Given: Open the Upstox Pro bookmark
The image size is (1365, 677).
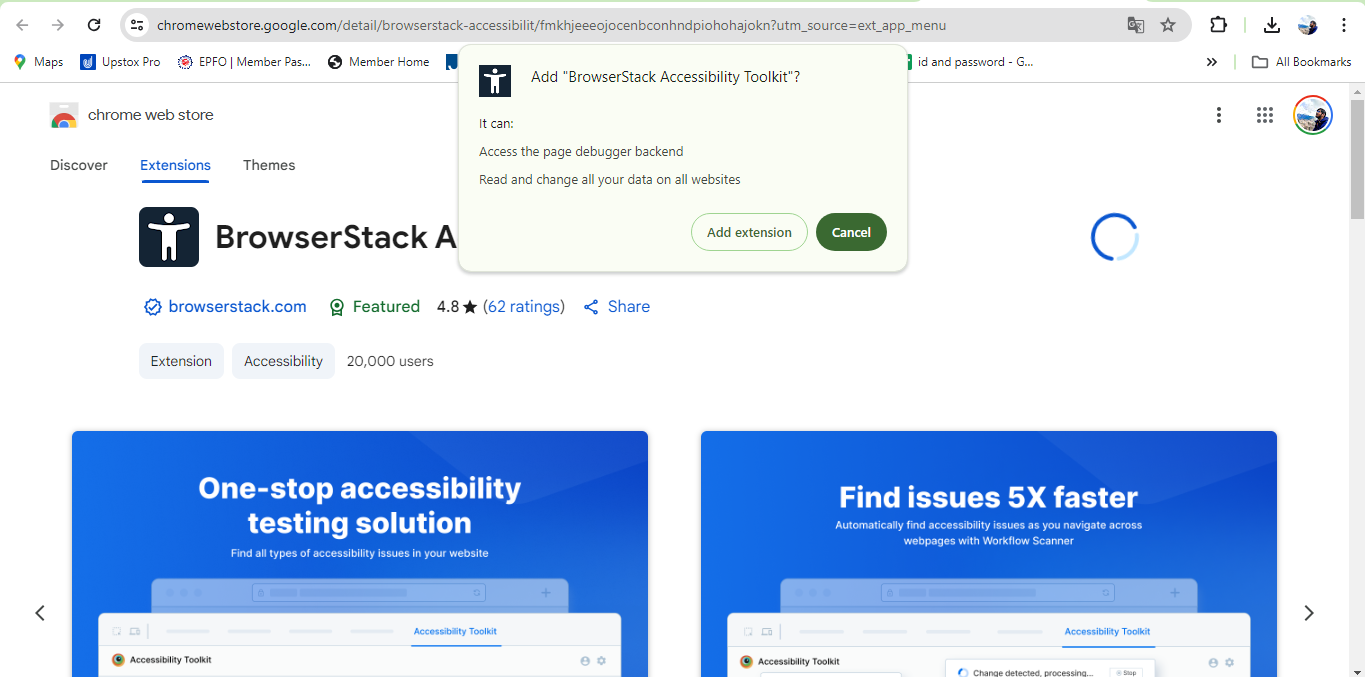Looking at the screenshot, I should tap(120, 62).
